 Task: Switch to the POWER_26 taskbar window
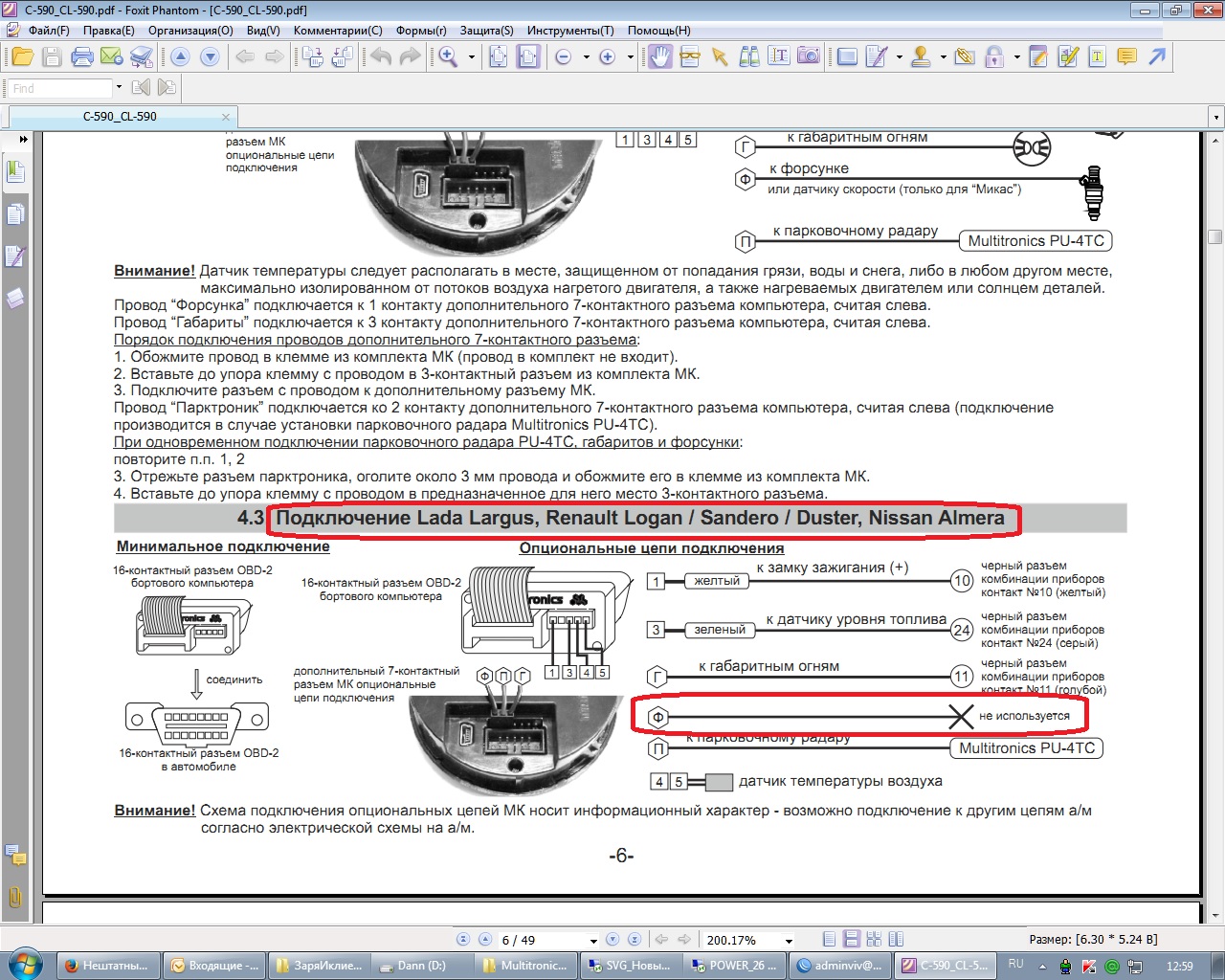pos(735,966)
